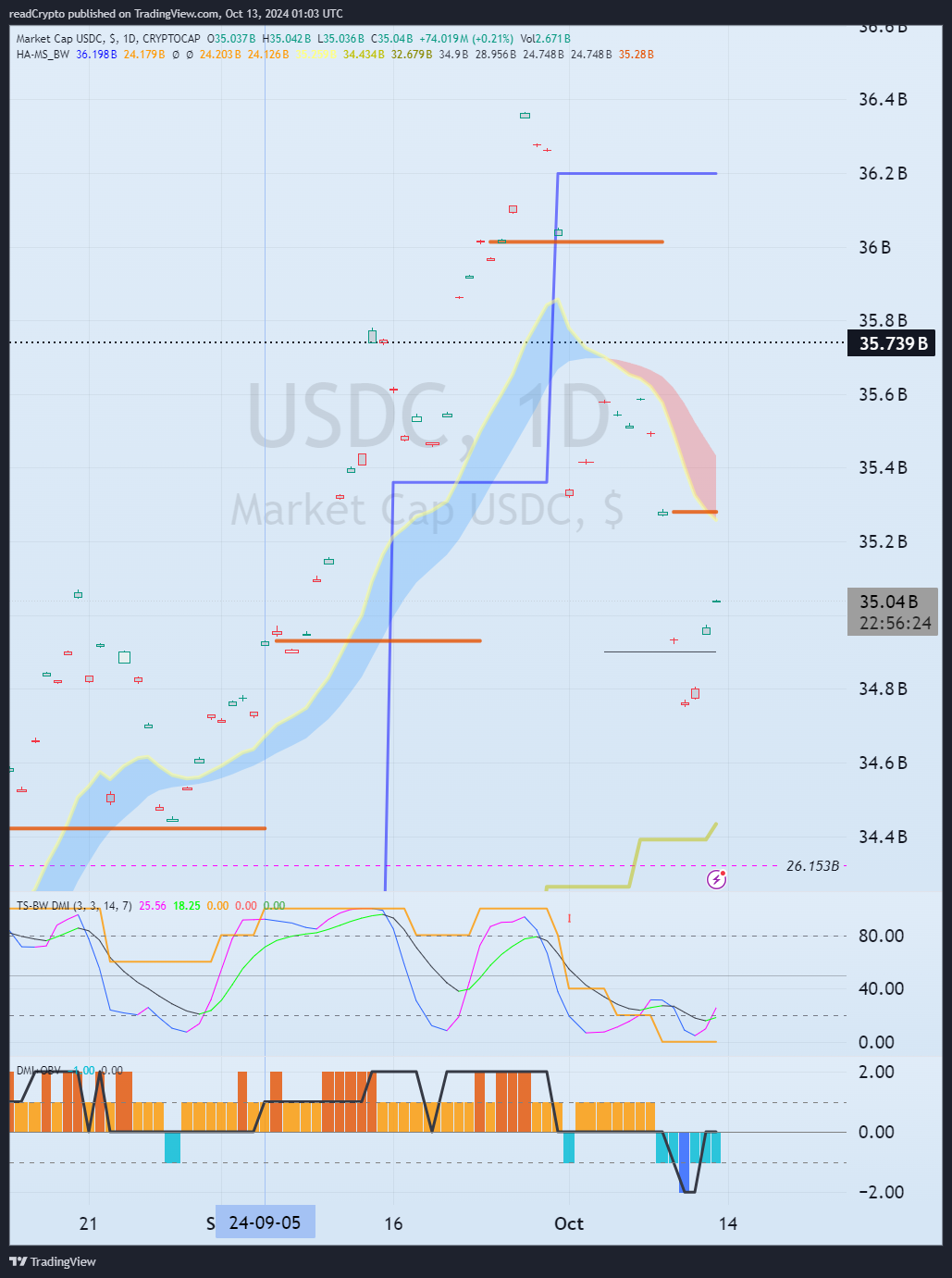952x1278 pixels.
Task: Click the 14 date on time axis
Action: [728, 1223]
